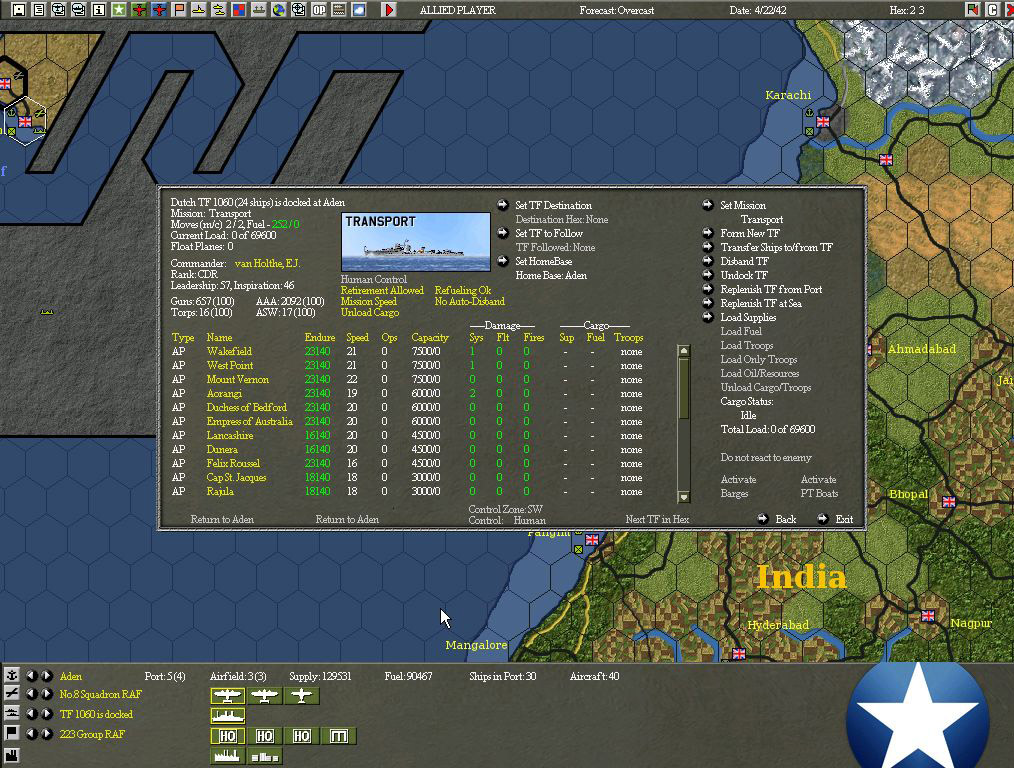The image size is (1014, 768).
Task: Click the ship list scrollbar thumb
Action: (684, 389)
